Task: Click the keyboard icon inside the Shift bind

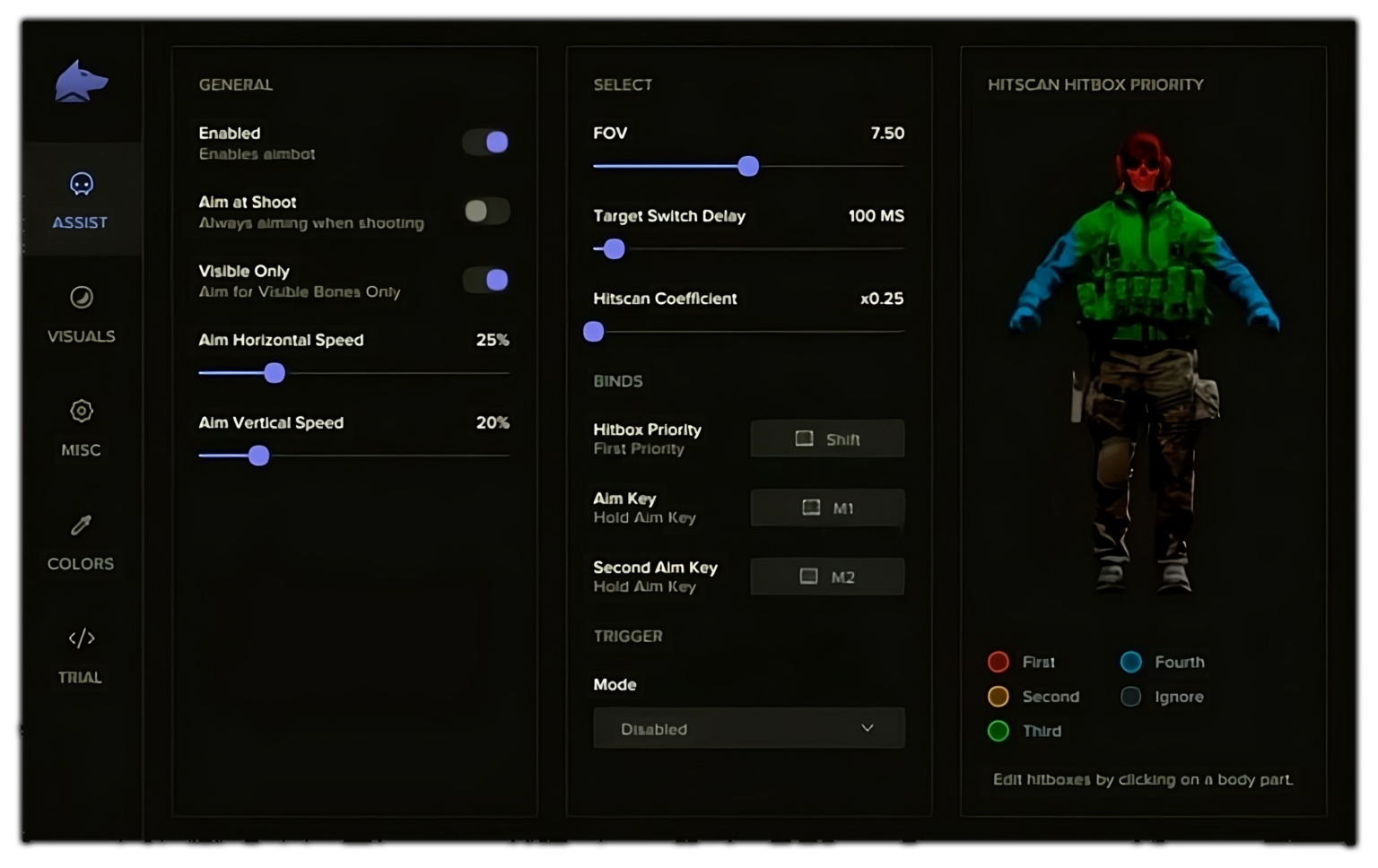Action: [x=803, y=438]
